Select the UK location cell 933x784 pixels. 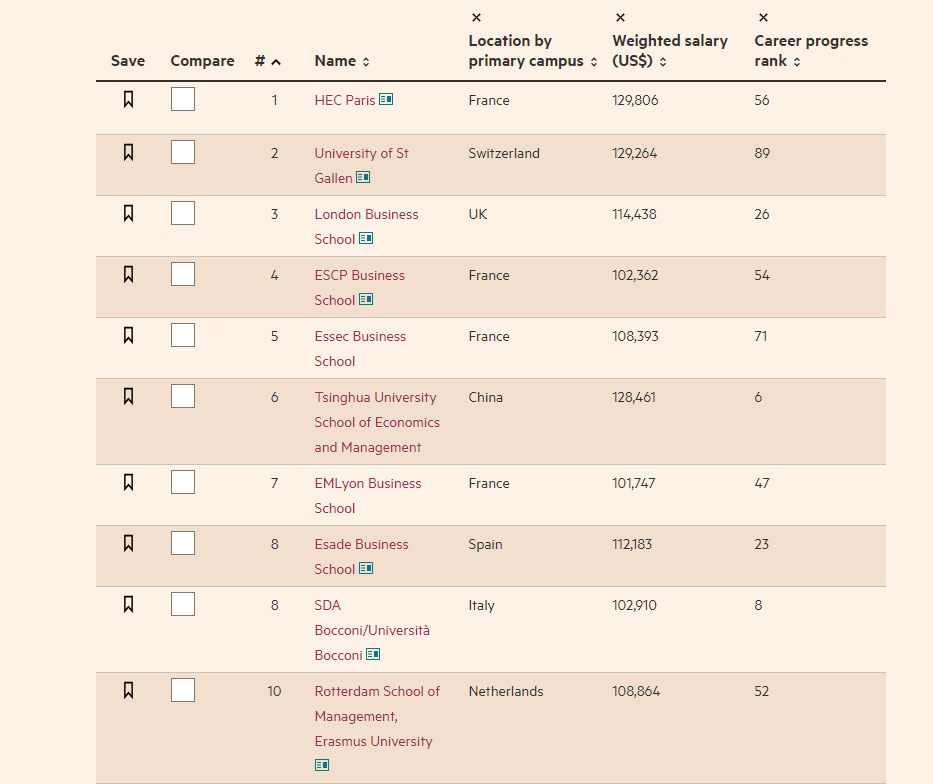tap(478, 214)
